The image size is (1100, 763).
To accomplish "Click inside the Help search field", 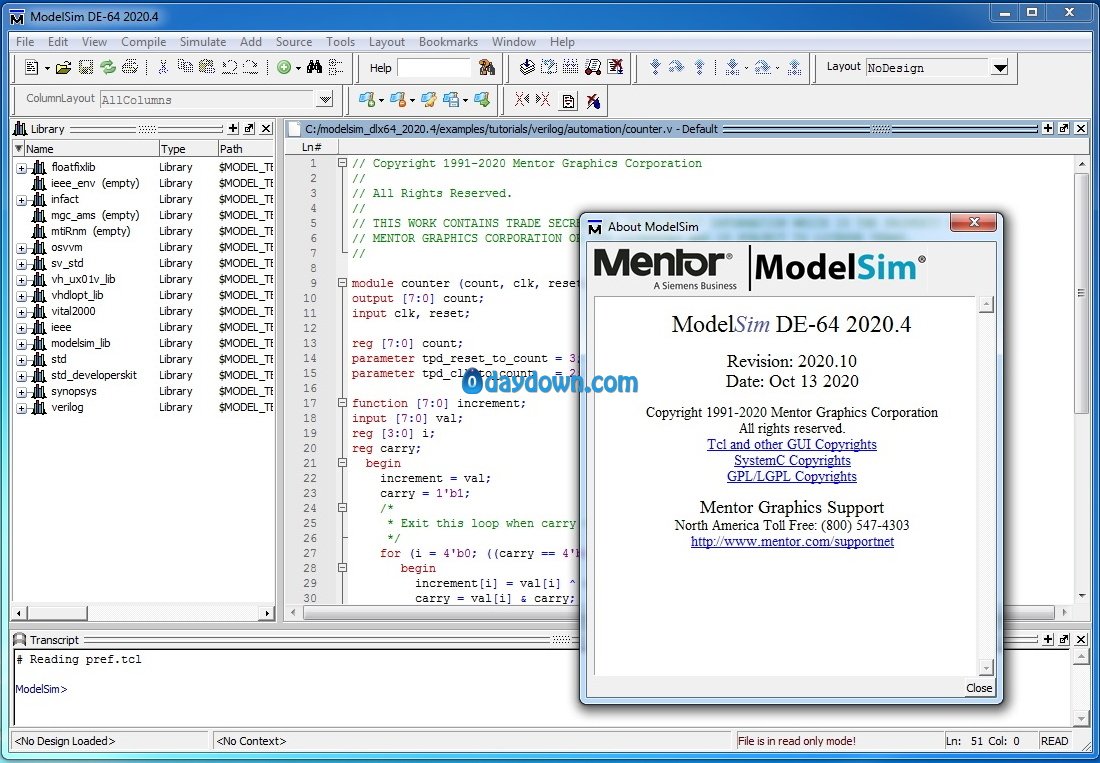I will point(434,68).
